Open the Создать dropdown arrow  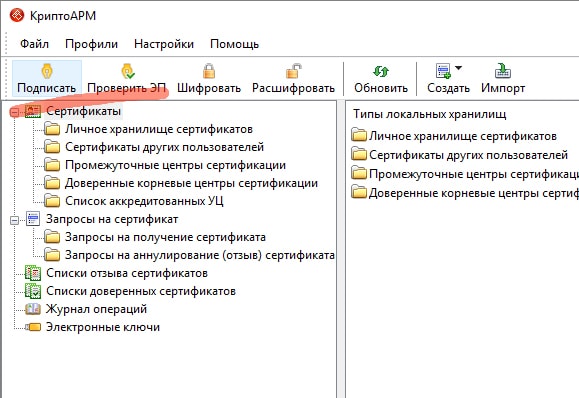[458, 68]
